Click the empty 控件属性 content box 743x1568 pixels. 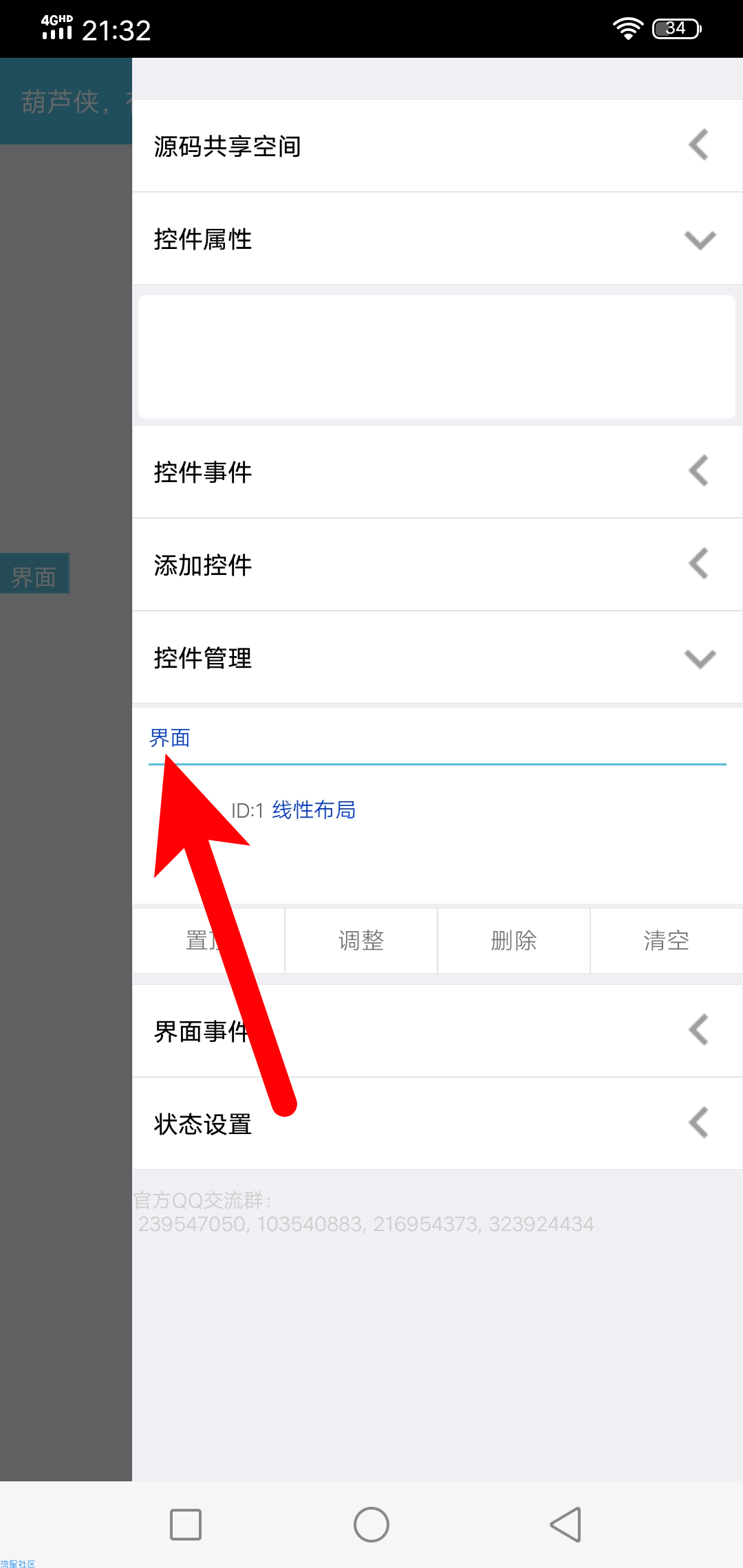[437, 356]
